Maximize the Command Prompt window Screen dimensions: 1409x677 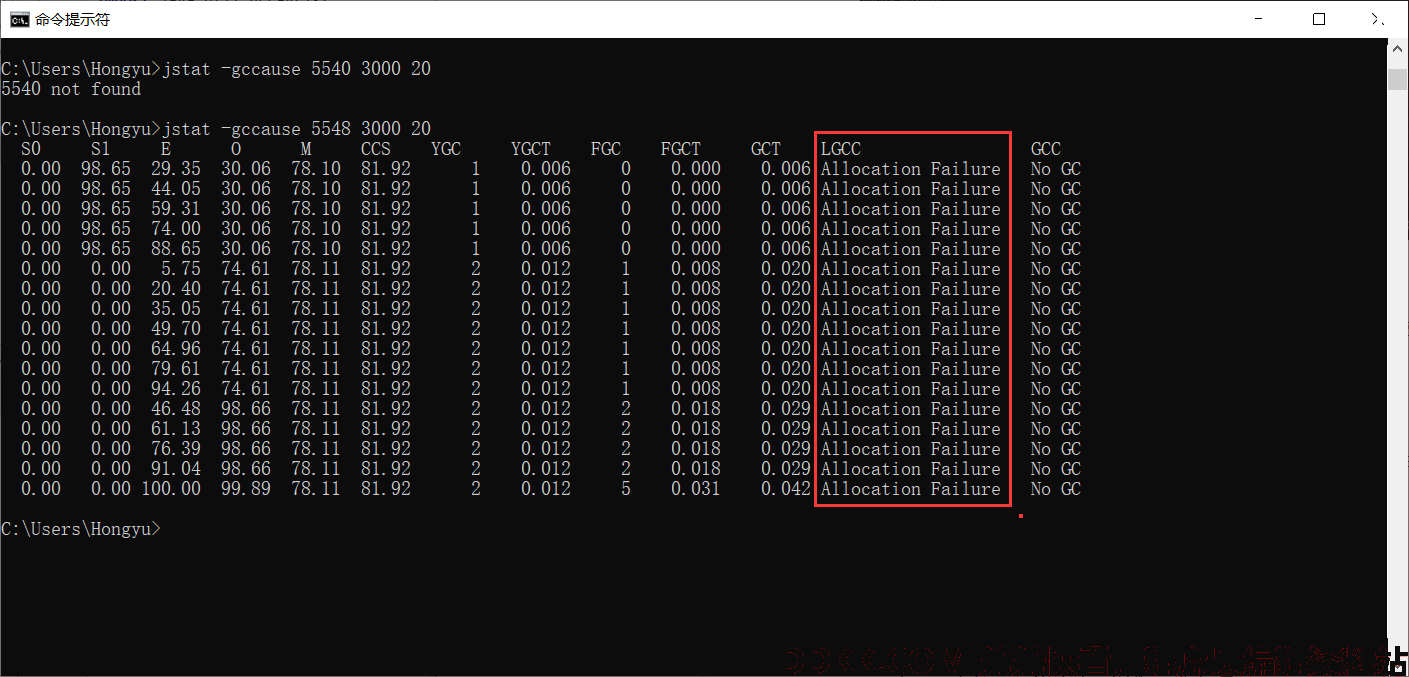point(1319,19)
